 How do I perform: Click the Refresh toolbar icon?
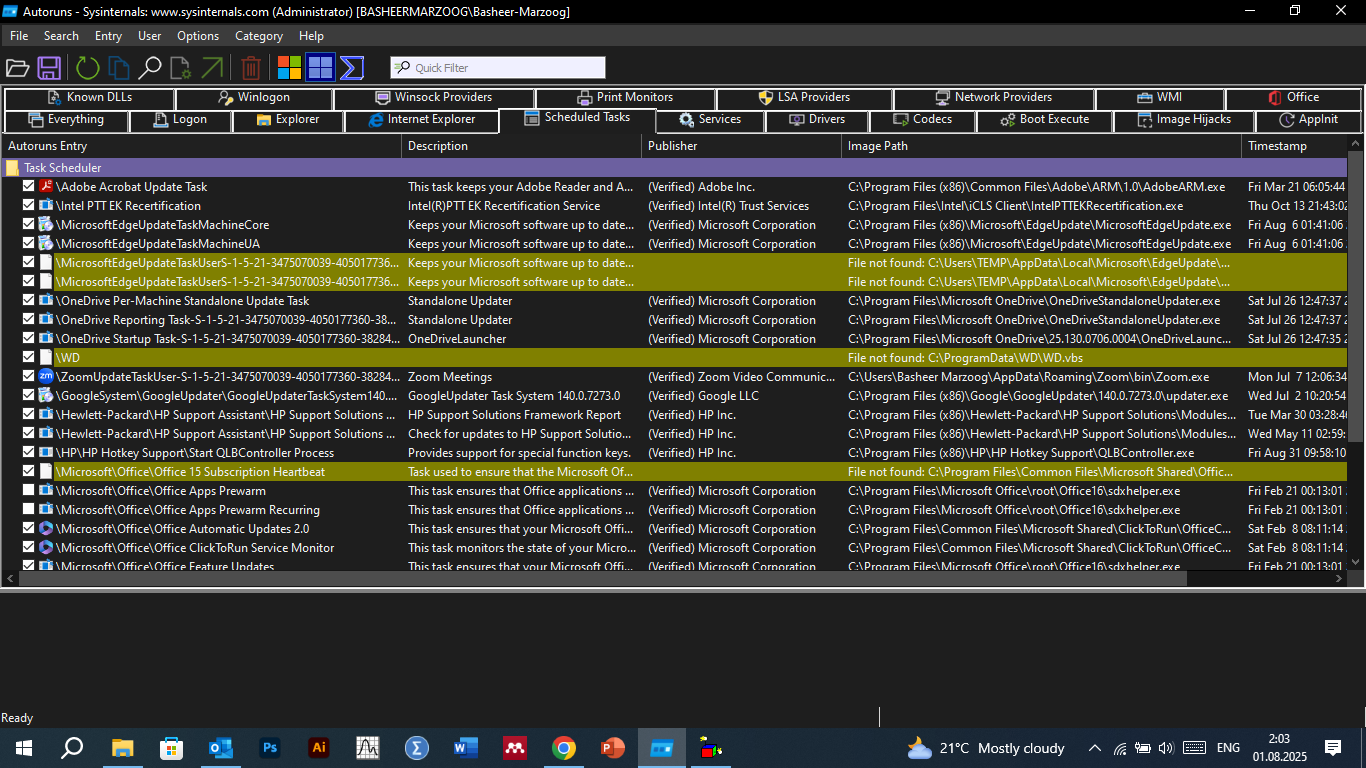85,67
